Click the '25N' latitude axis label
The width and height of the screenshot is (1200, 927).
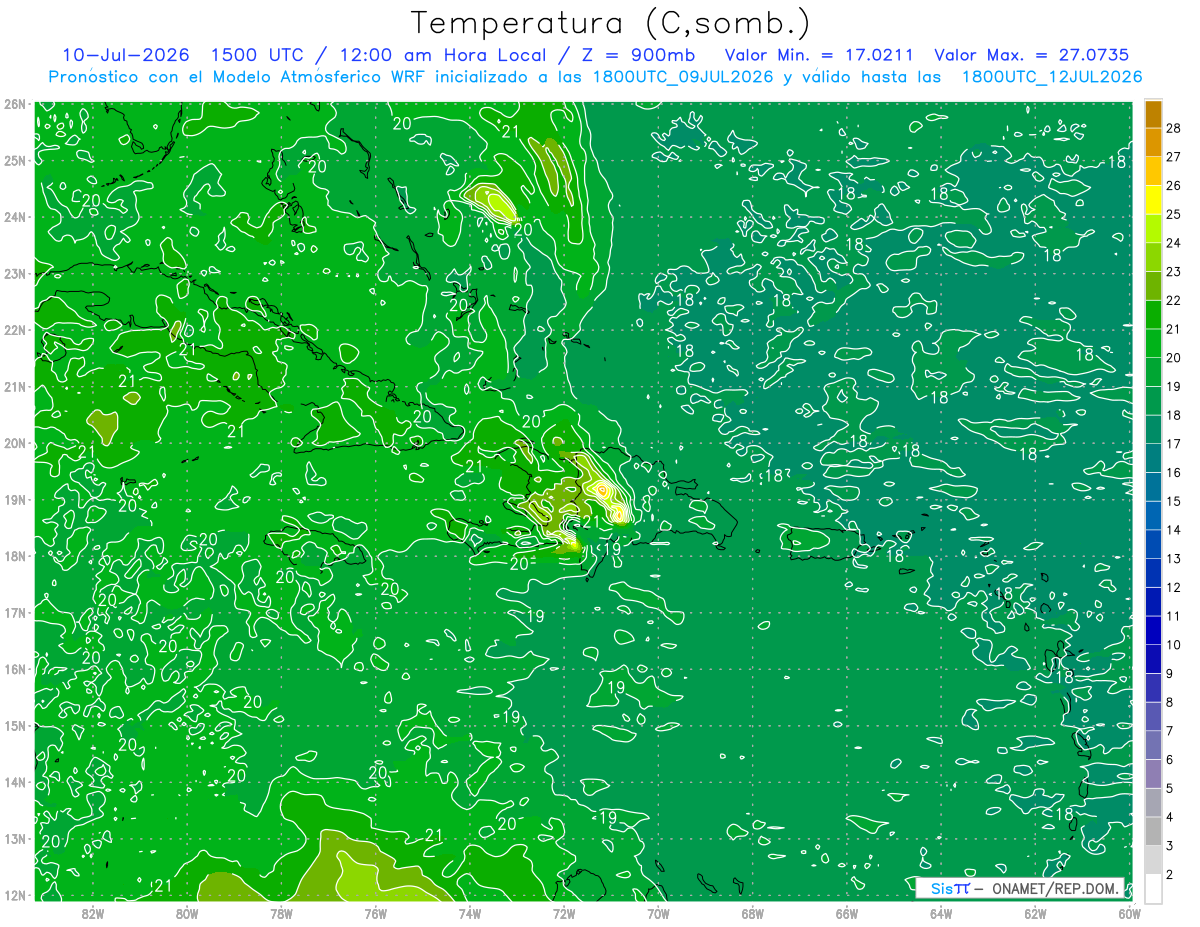coord(14,160)
